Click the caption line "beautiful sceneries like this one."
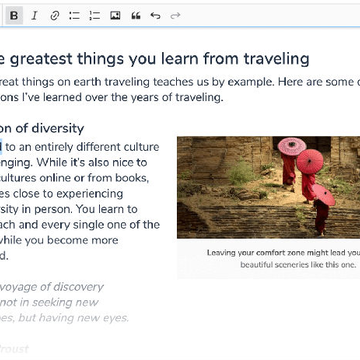The height and width of the screenshot is (360, 360). [298, 265]
